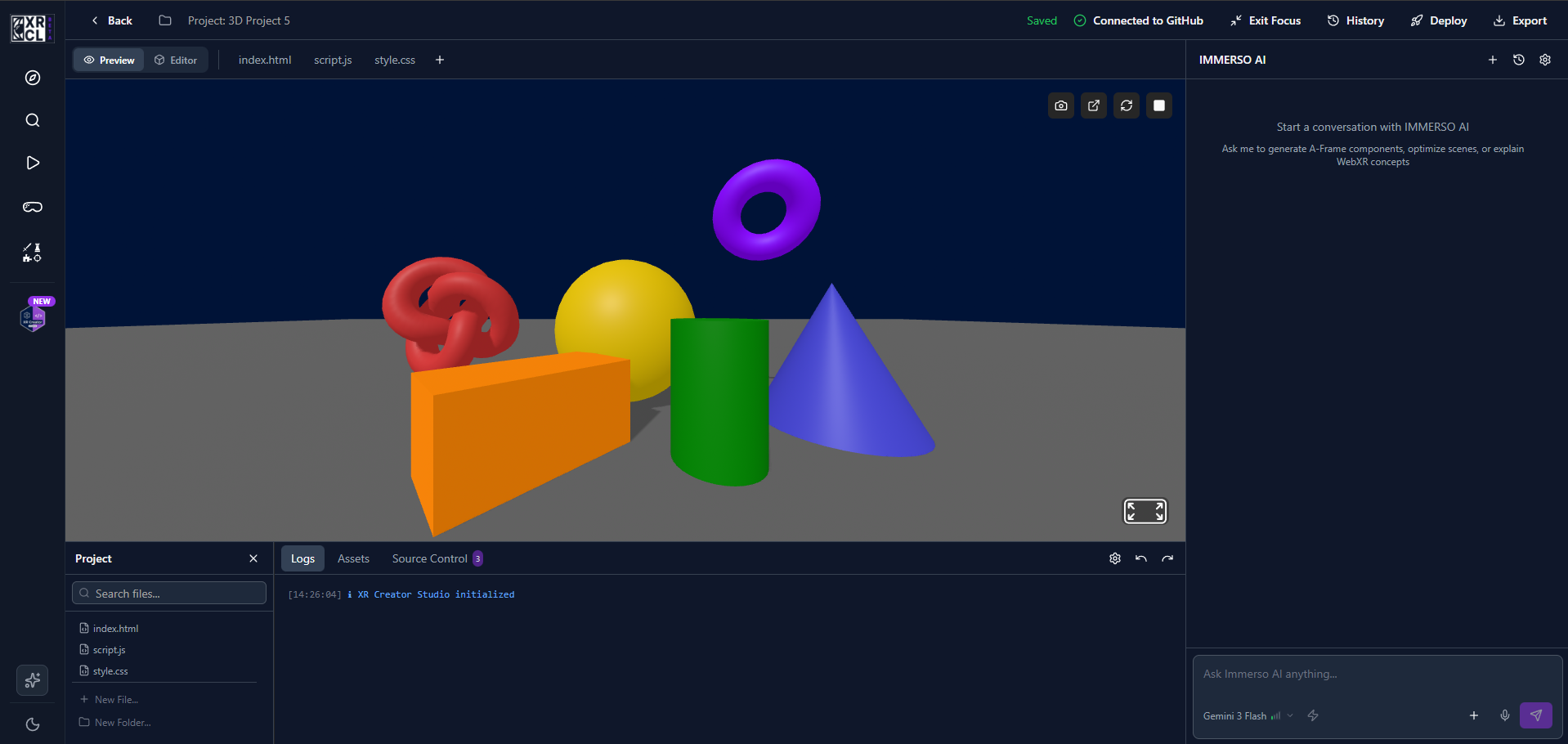
Task: Open the script.js file tab
Action: click(333, 60)
